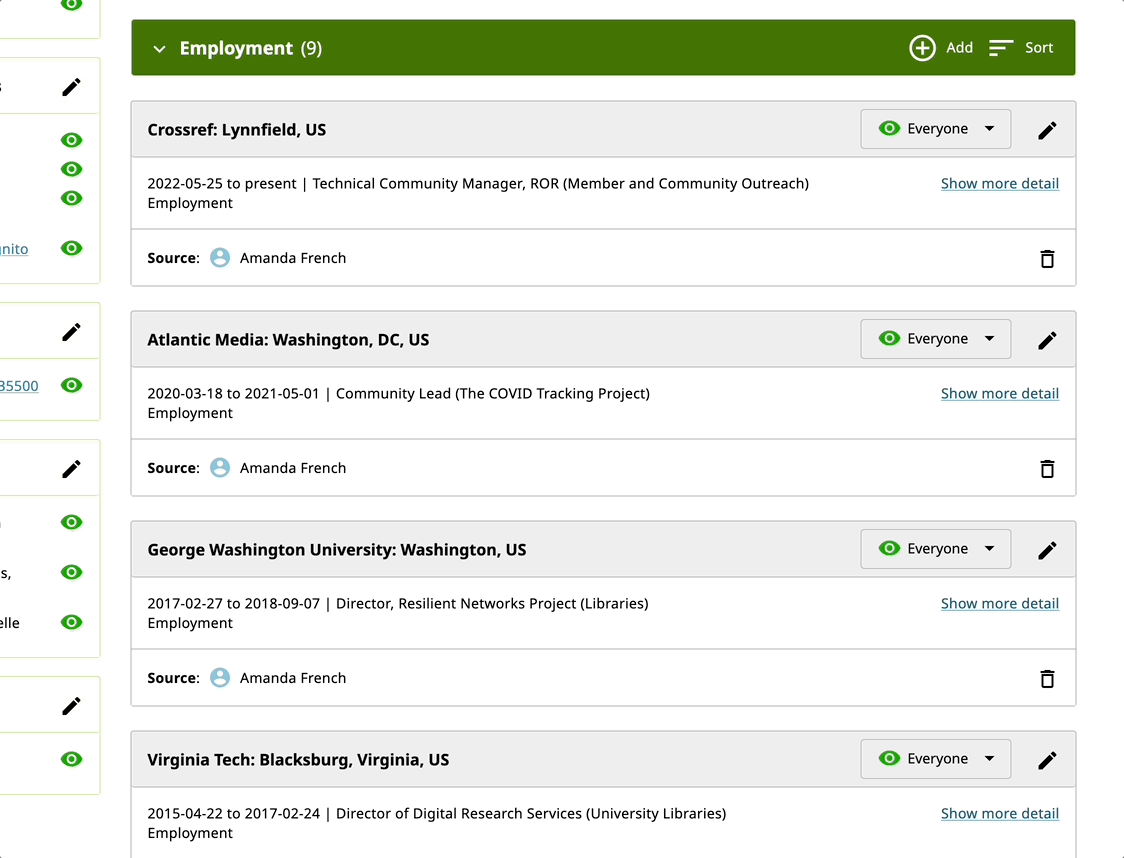Edit the Virginia Tech employment entry

[1047, 761]
